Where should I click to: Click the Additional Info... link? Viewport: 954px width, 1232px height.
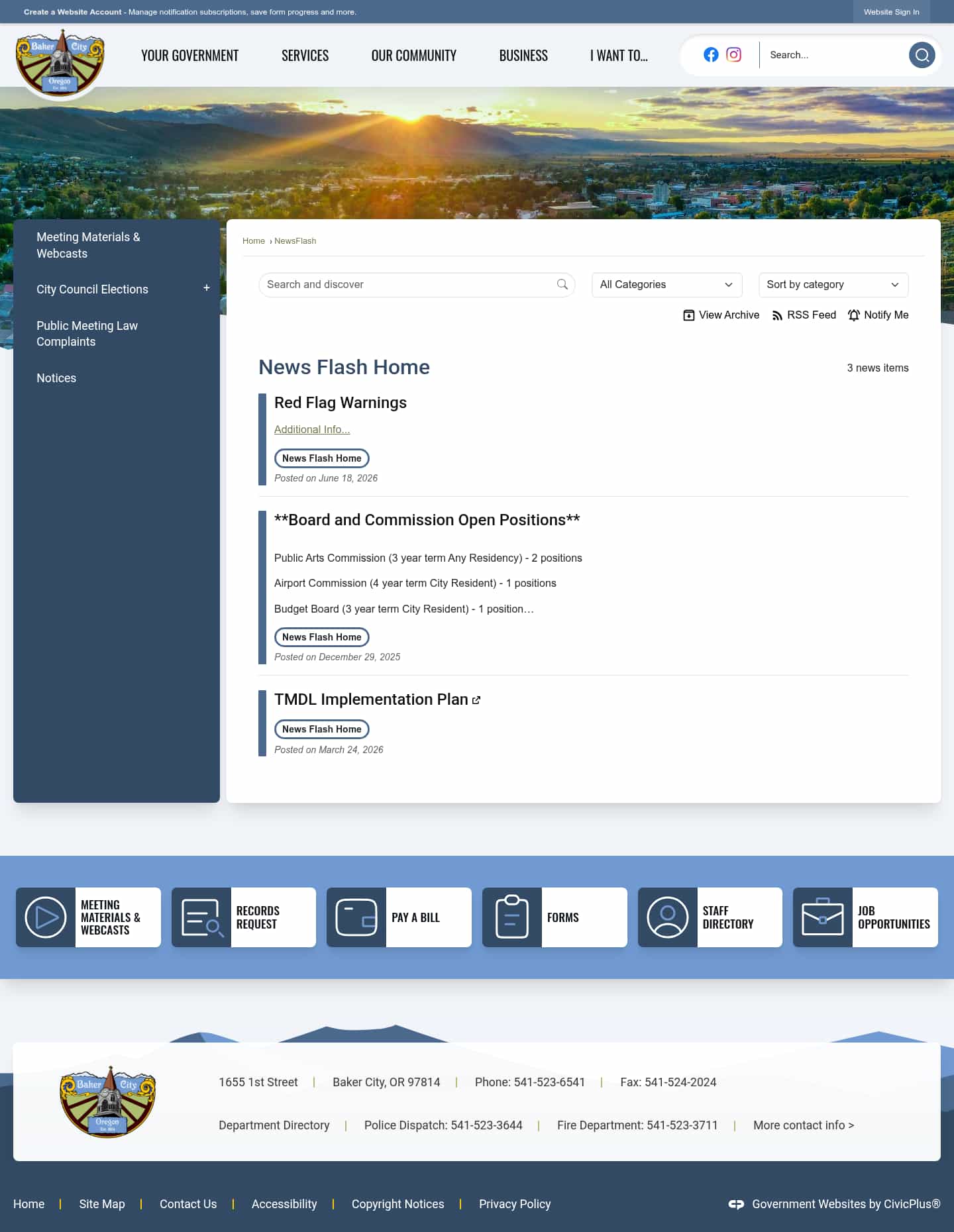coord(312,429)
